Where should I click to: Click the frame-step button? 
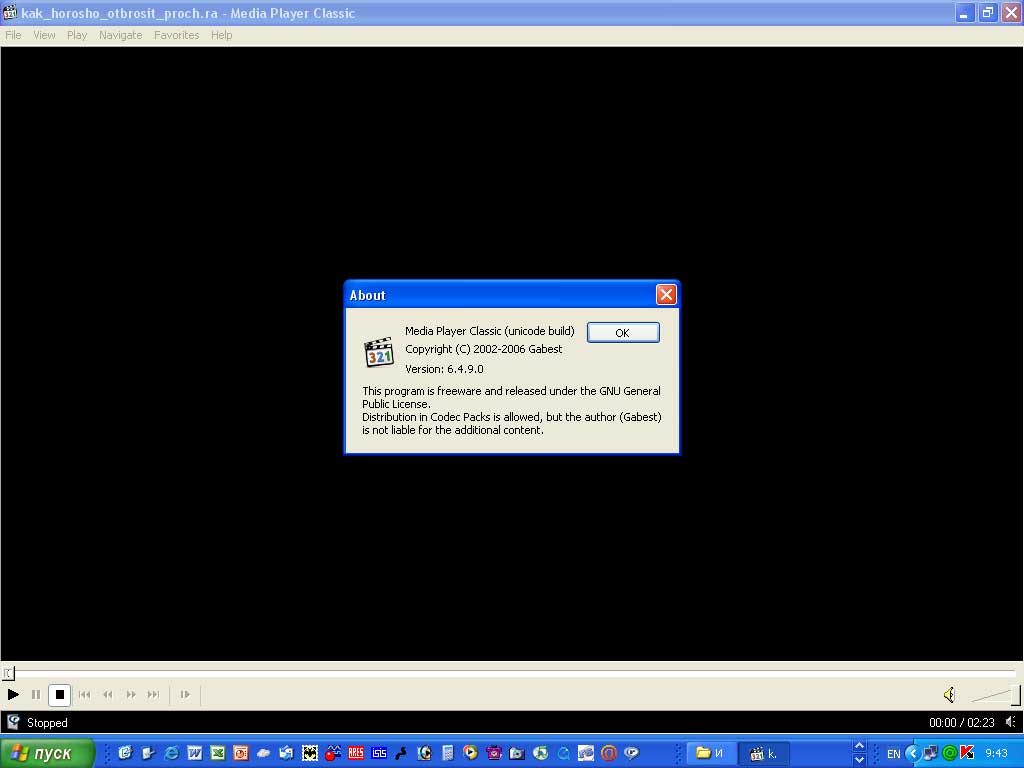[x=185, y=694]
